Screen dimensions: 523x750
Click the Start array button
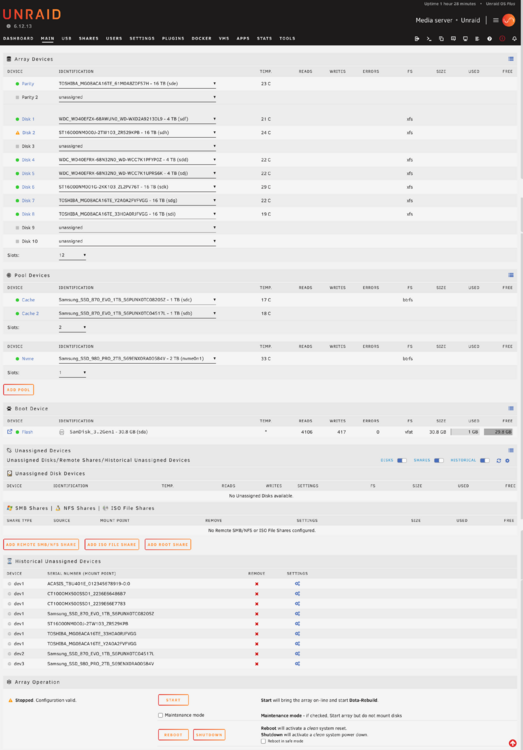pyautogui.click(x=173, y=700)
